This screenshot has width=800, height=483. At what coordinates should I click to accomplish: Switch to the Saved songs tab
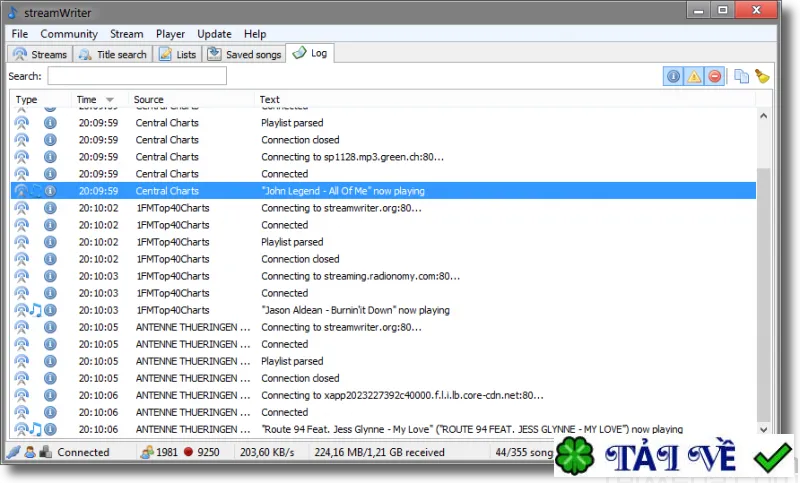click(244, 54)
